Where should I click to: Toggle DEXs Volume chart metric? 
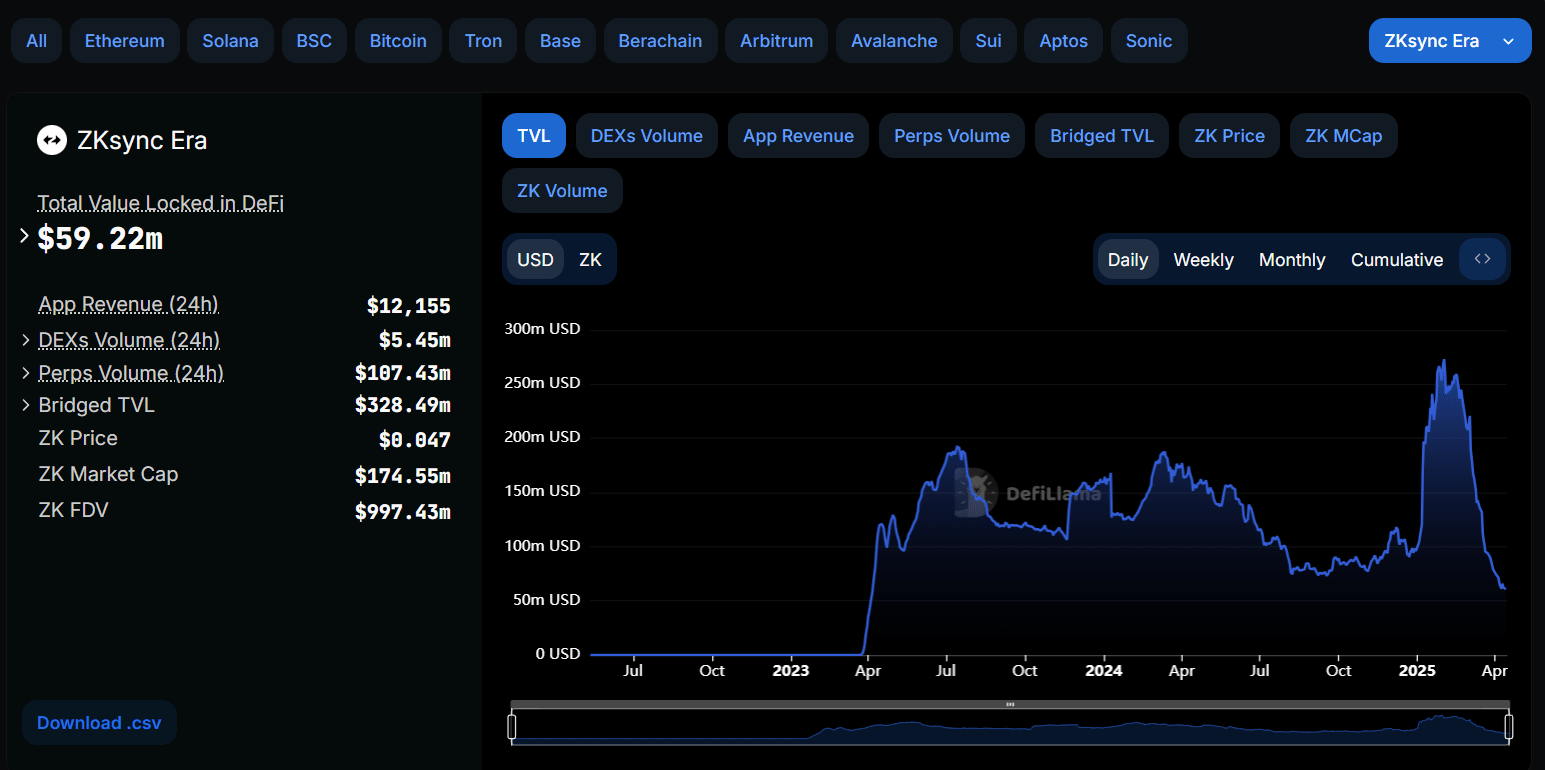pyautogui.click(x=647, y=136)
